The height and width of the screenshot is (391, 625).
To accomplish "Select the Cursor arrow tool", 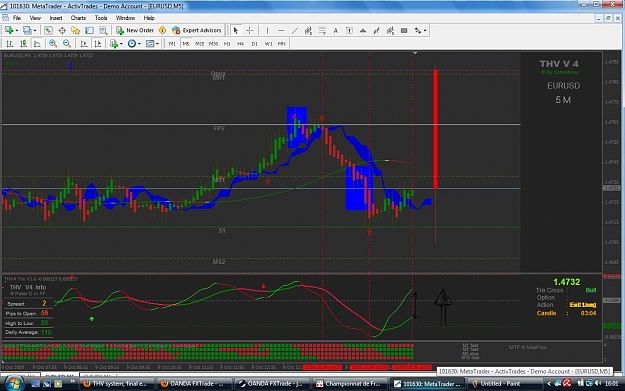I will 236,30.
